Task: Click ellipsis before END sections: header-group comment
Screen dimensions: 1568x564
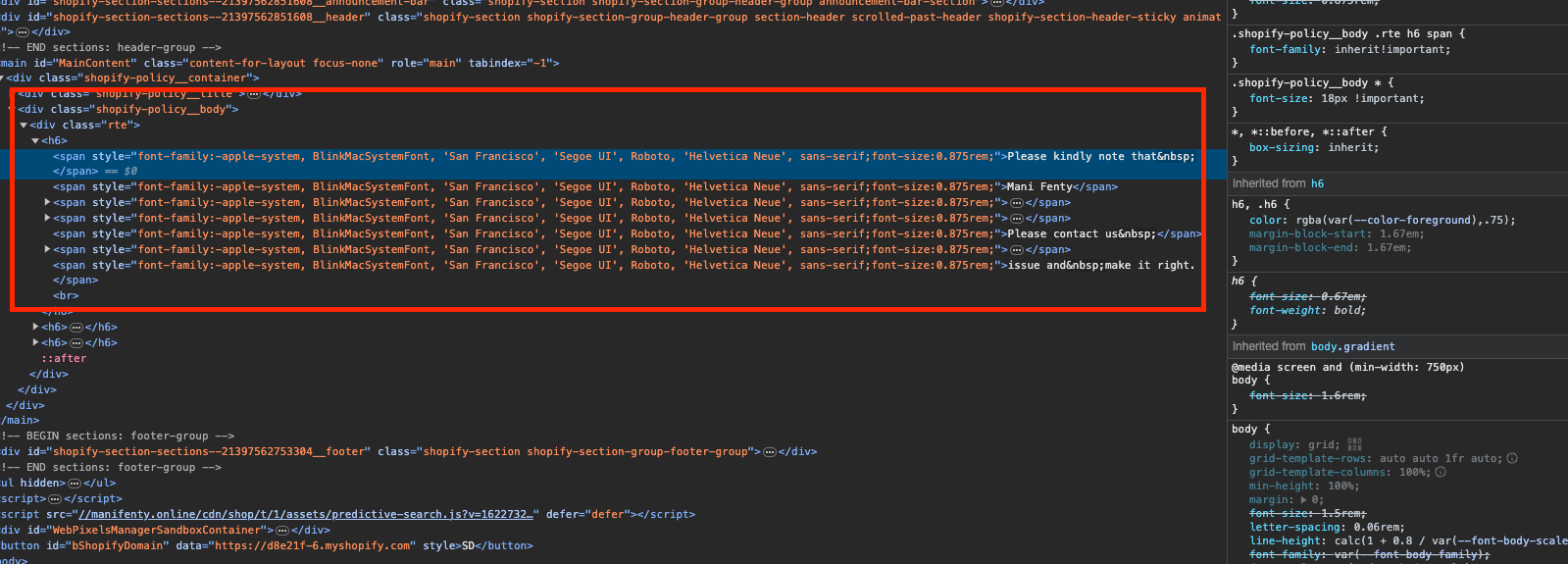Action: coord(22,32)
